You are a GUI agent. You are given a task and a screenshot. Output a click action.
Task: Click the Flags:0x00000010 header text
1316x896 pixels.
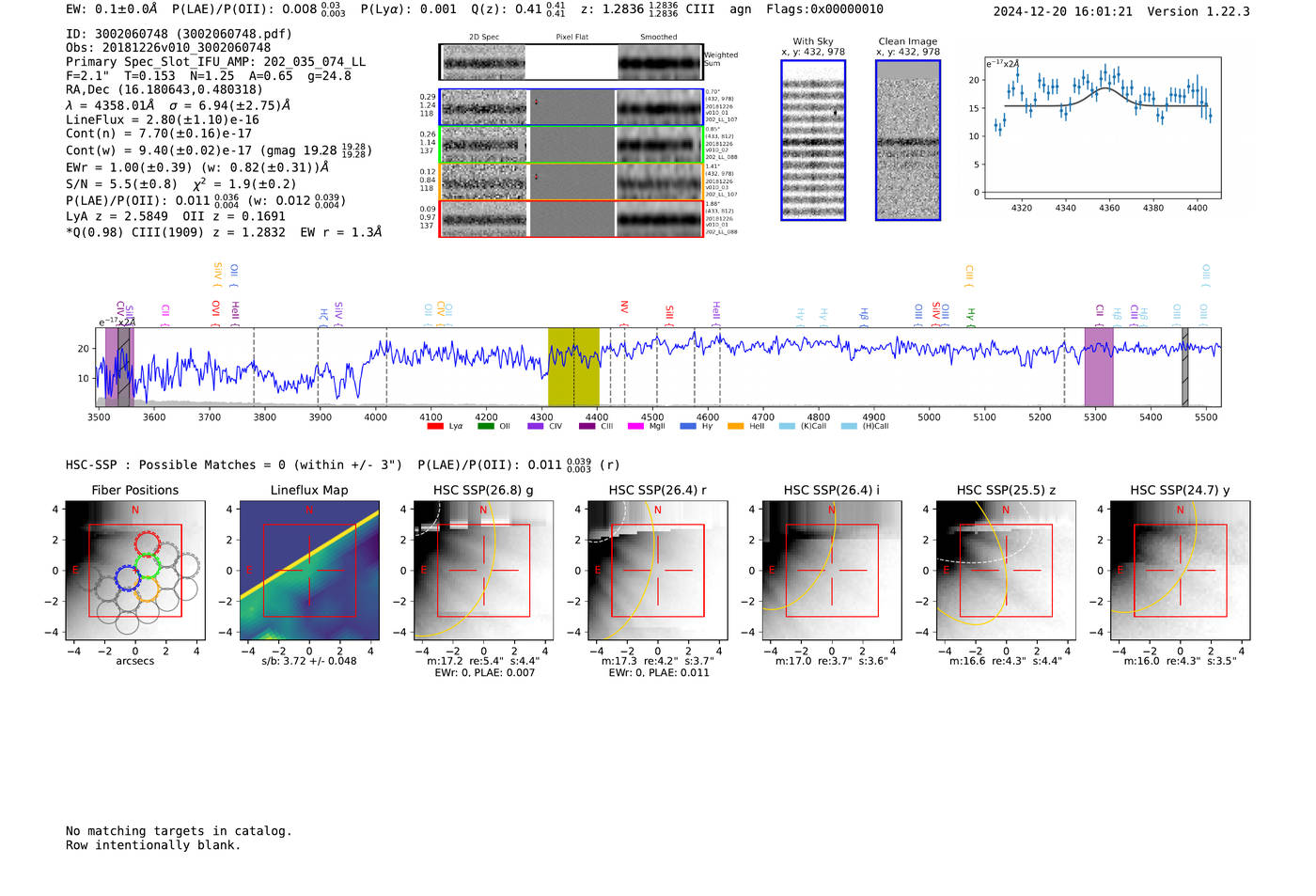824,9
